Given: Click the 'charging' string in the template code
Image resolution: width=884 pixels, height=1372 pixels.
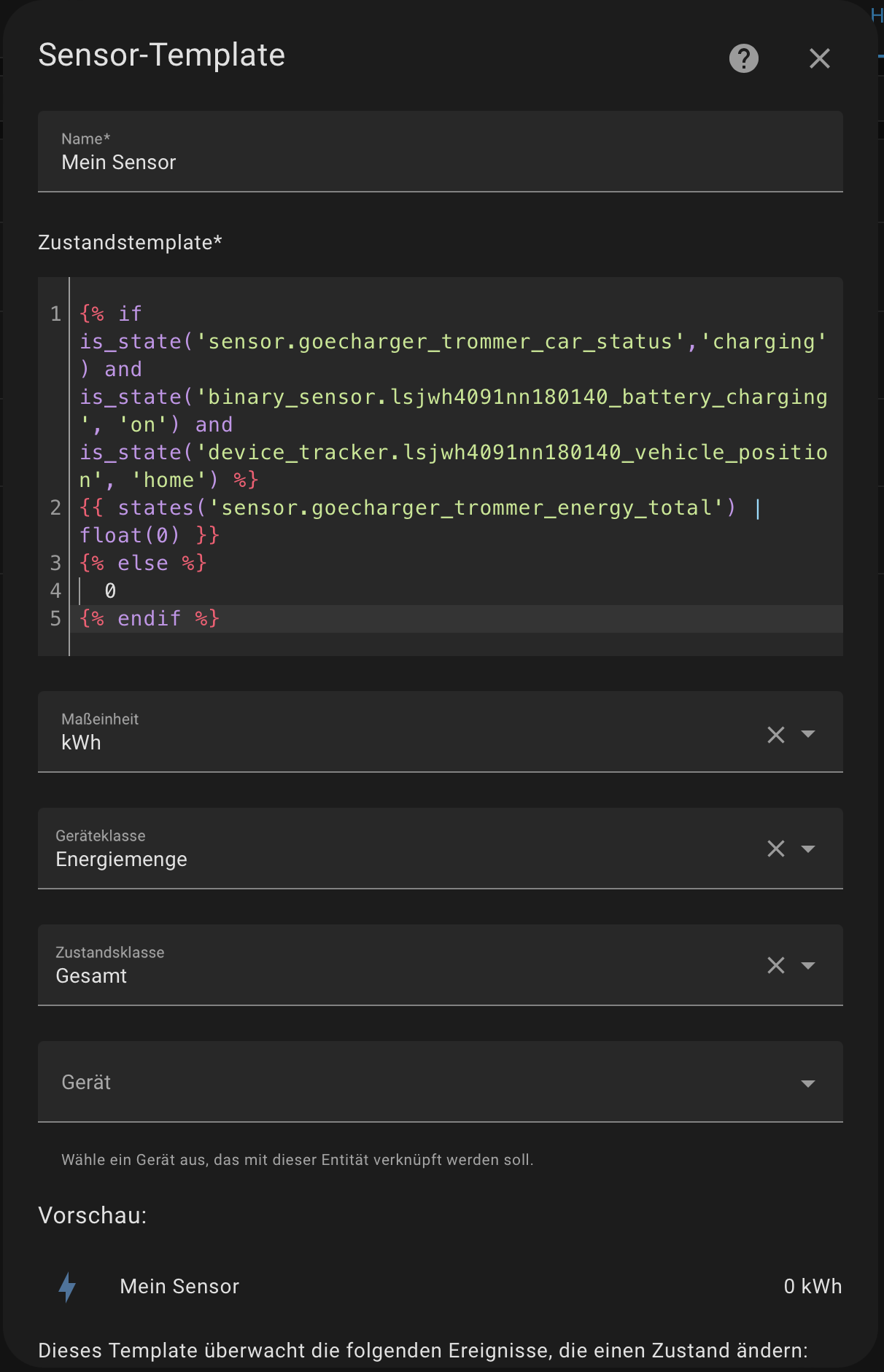Looking at the screenshot, I should tap(764, 342).
